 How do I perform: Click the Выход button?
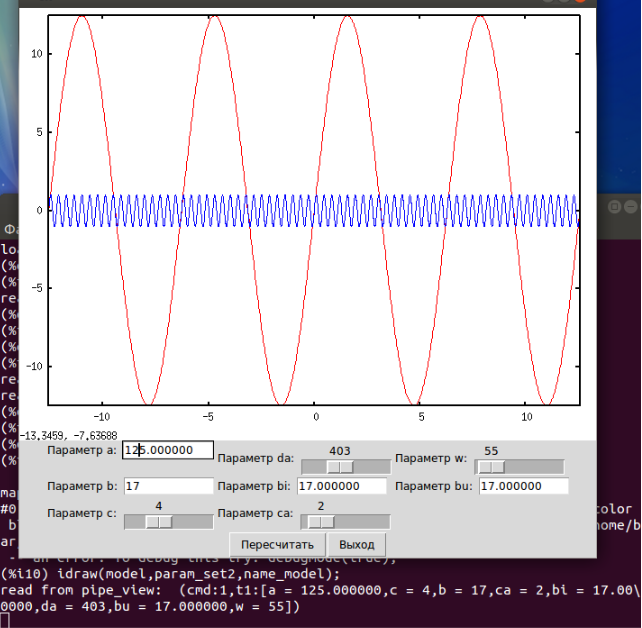357,545
